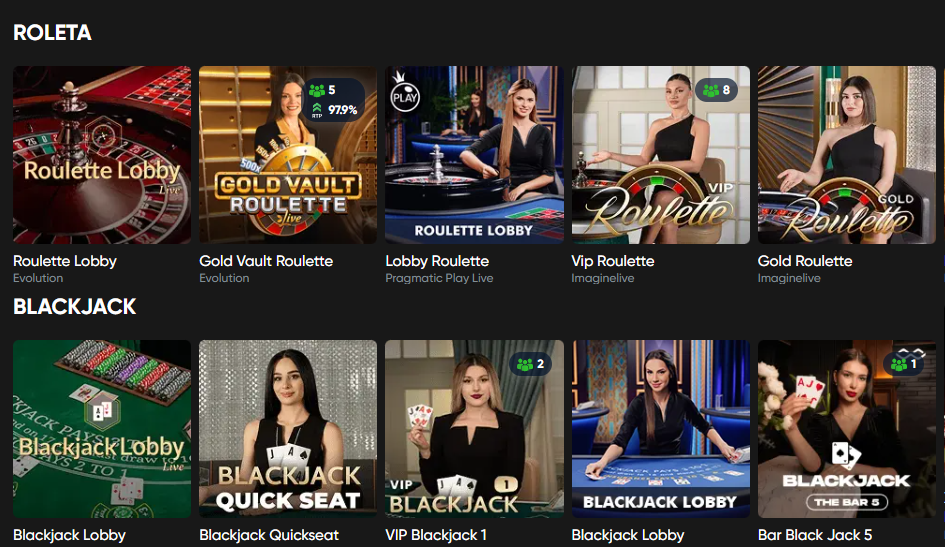This screenshot has height=547, width=945.
Task: Open the Blackjack Quick Seat thumbnail
Action: pyautogui.click(x=288, y=429)
